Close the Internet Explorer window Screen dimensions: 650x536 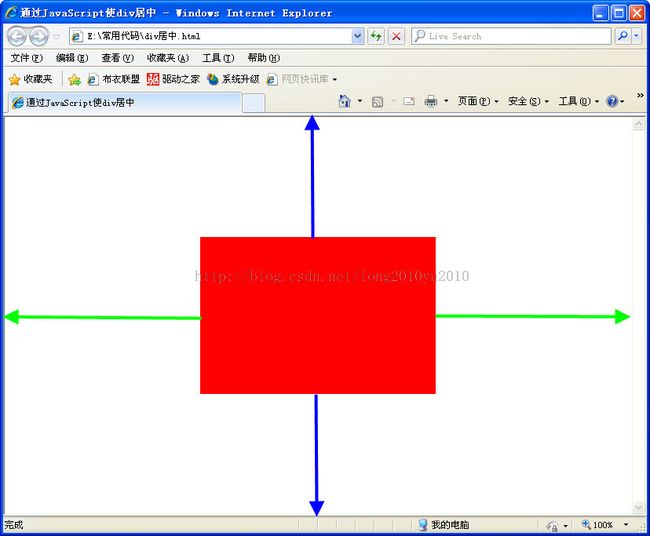click(x=637, y=13)
